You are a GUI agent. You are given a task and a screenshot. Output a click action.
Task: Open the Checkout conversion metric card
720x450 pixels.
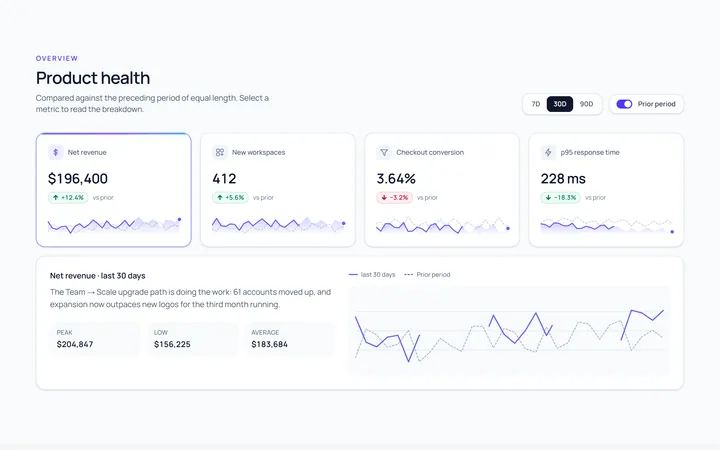tap(442, 190)
